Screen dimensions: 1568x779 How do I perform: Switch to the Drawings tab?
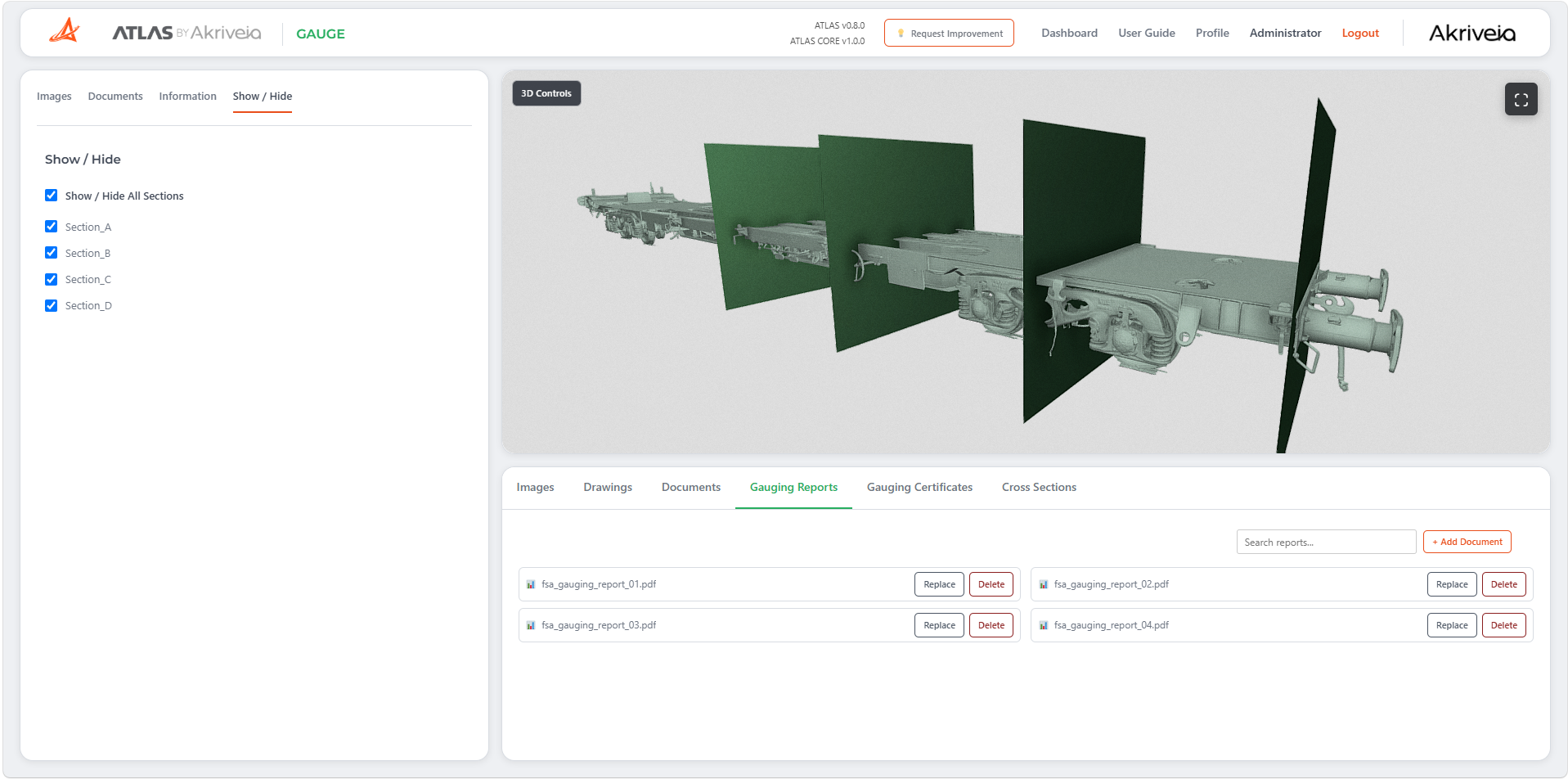coord(608,487)
